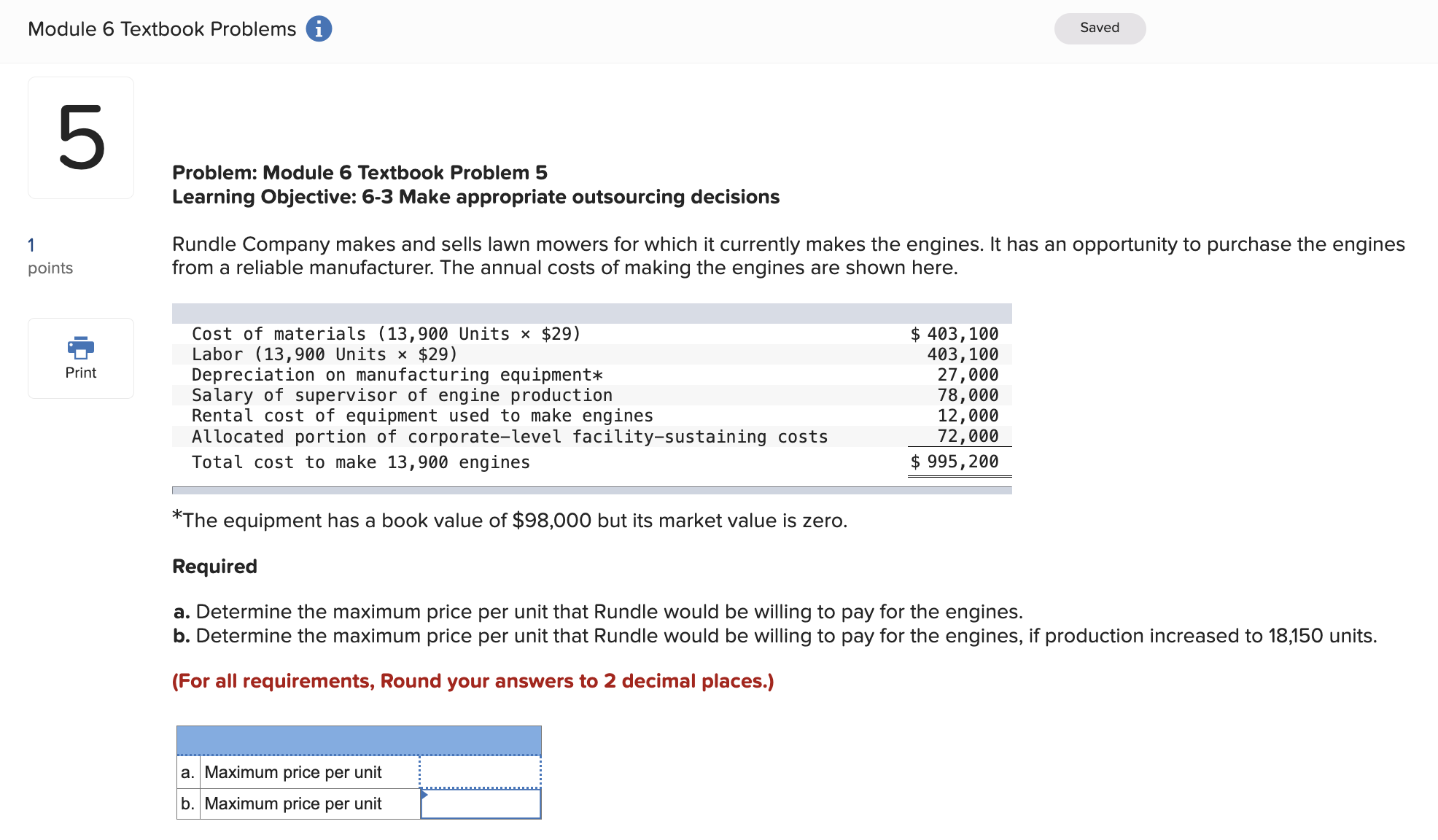Screen dimensions: 1438x840
Task: Click row b Maximum price per unit label
Action: [293, 804]
